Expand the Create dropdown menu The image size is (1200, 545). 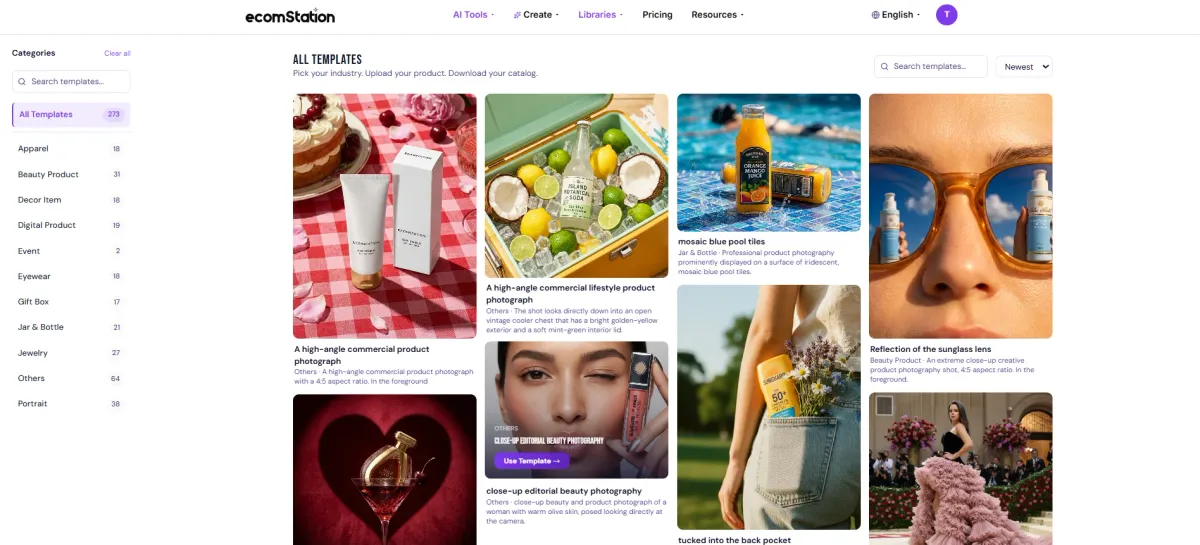[536, 15]
